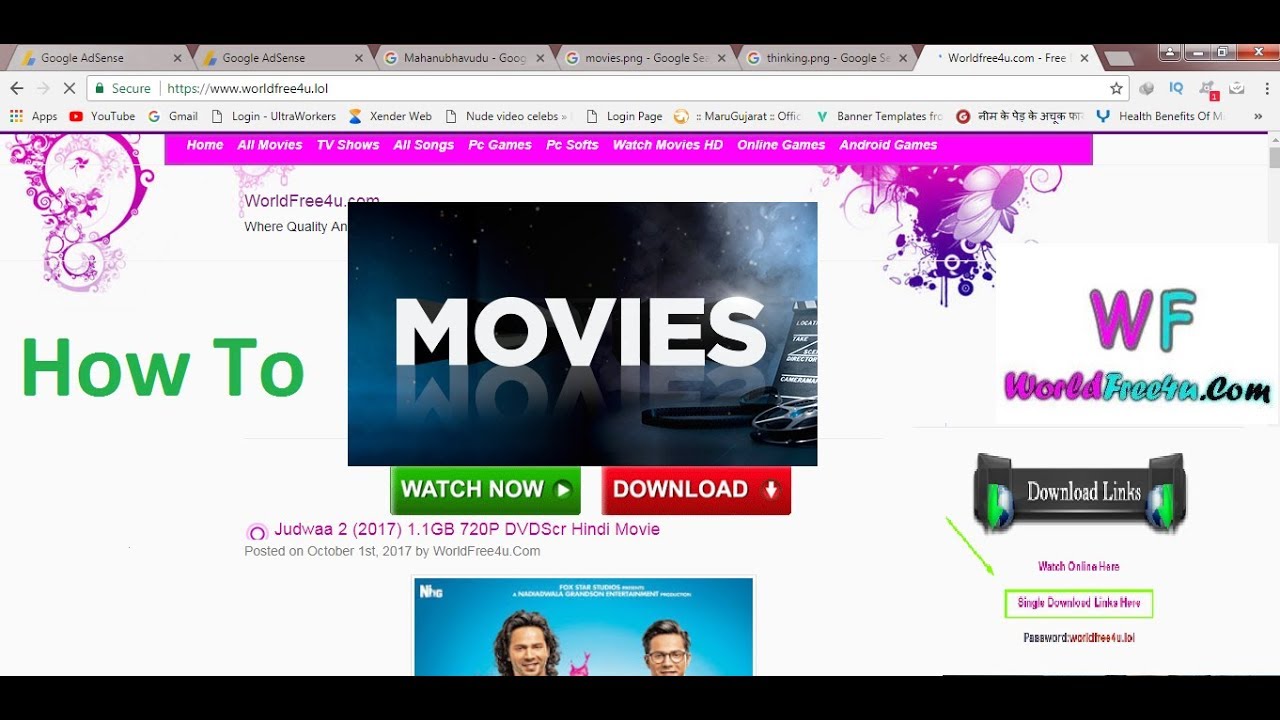Click the Secure padlock indicator

click(x=122, y=88)
